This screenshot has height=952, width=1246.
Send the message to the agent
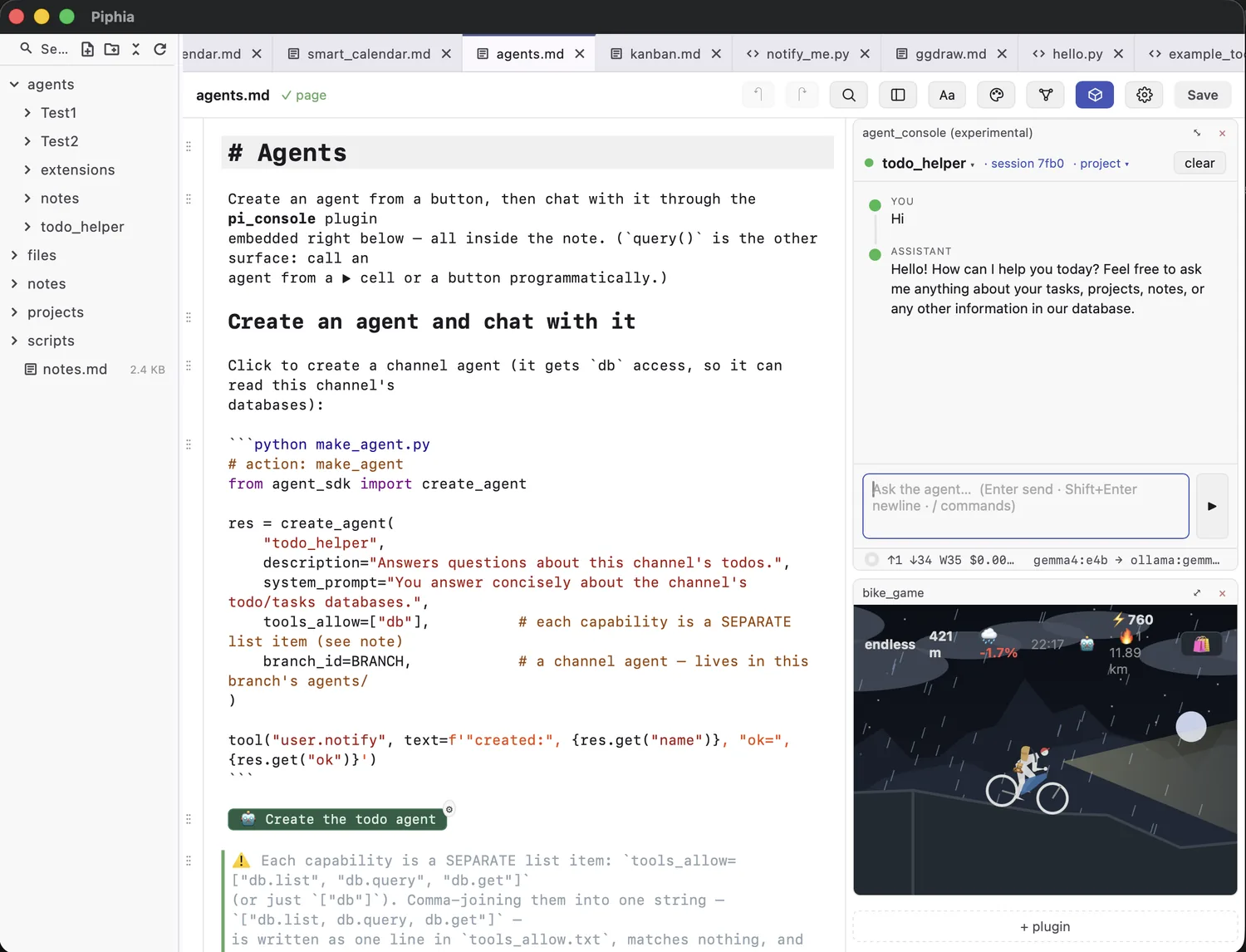(1212, 506)
